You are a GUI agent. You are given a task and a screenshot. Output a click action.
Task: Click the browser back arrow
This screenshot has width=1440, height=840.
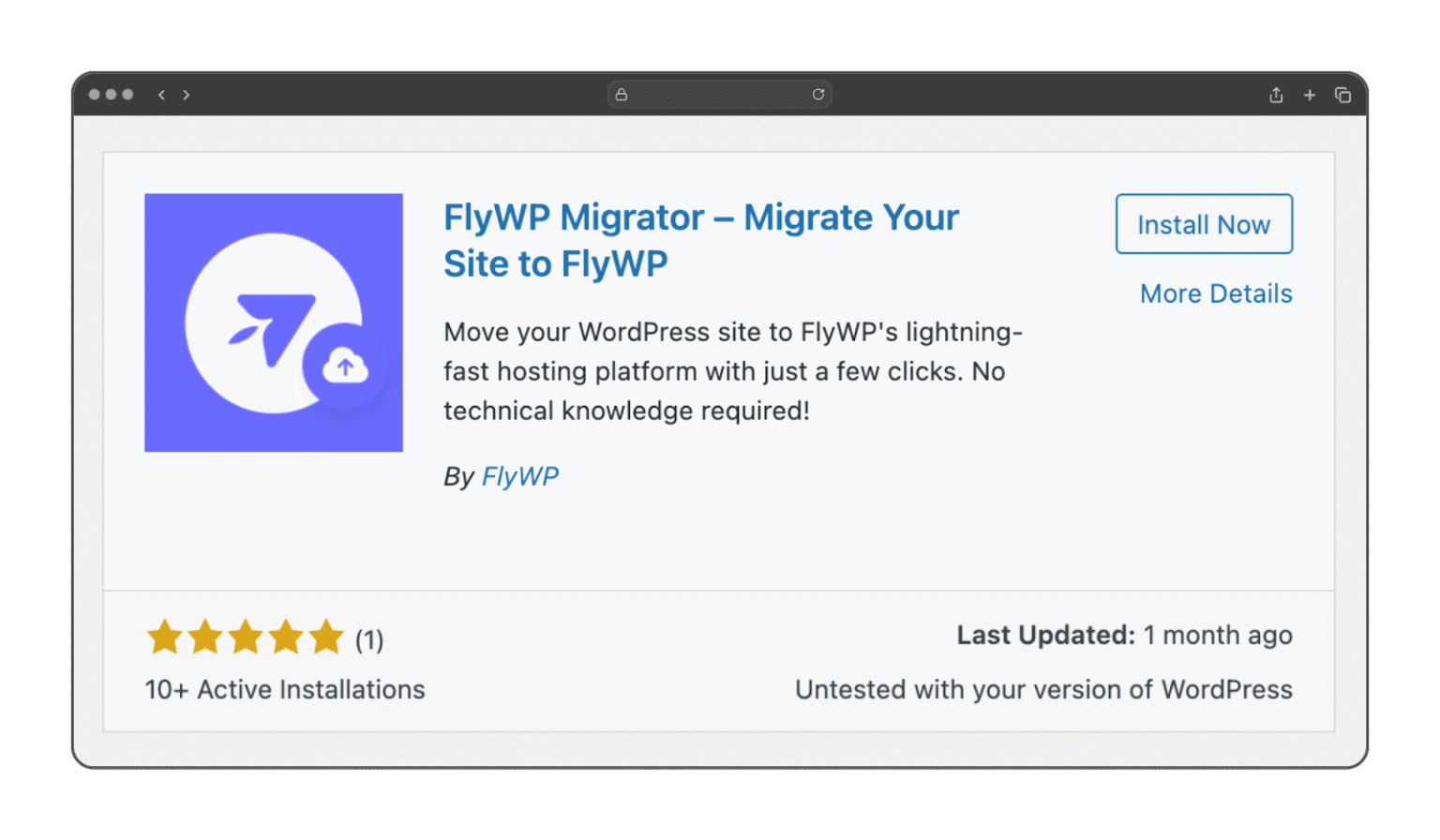161,95
